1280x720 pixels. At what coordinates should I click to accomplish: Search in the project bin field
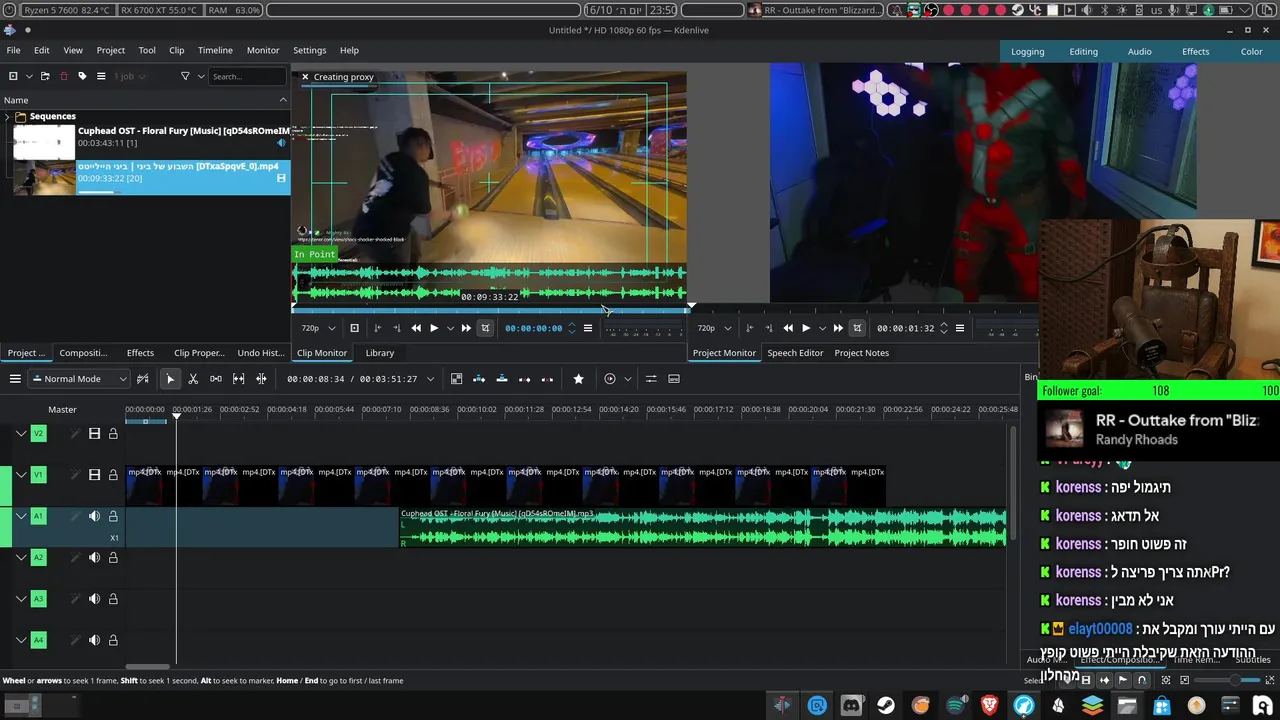[x=248, y=76]
